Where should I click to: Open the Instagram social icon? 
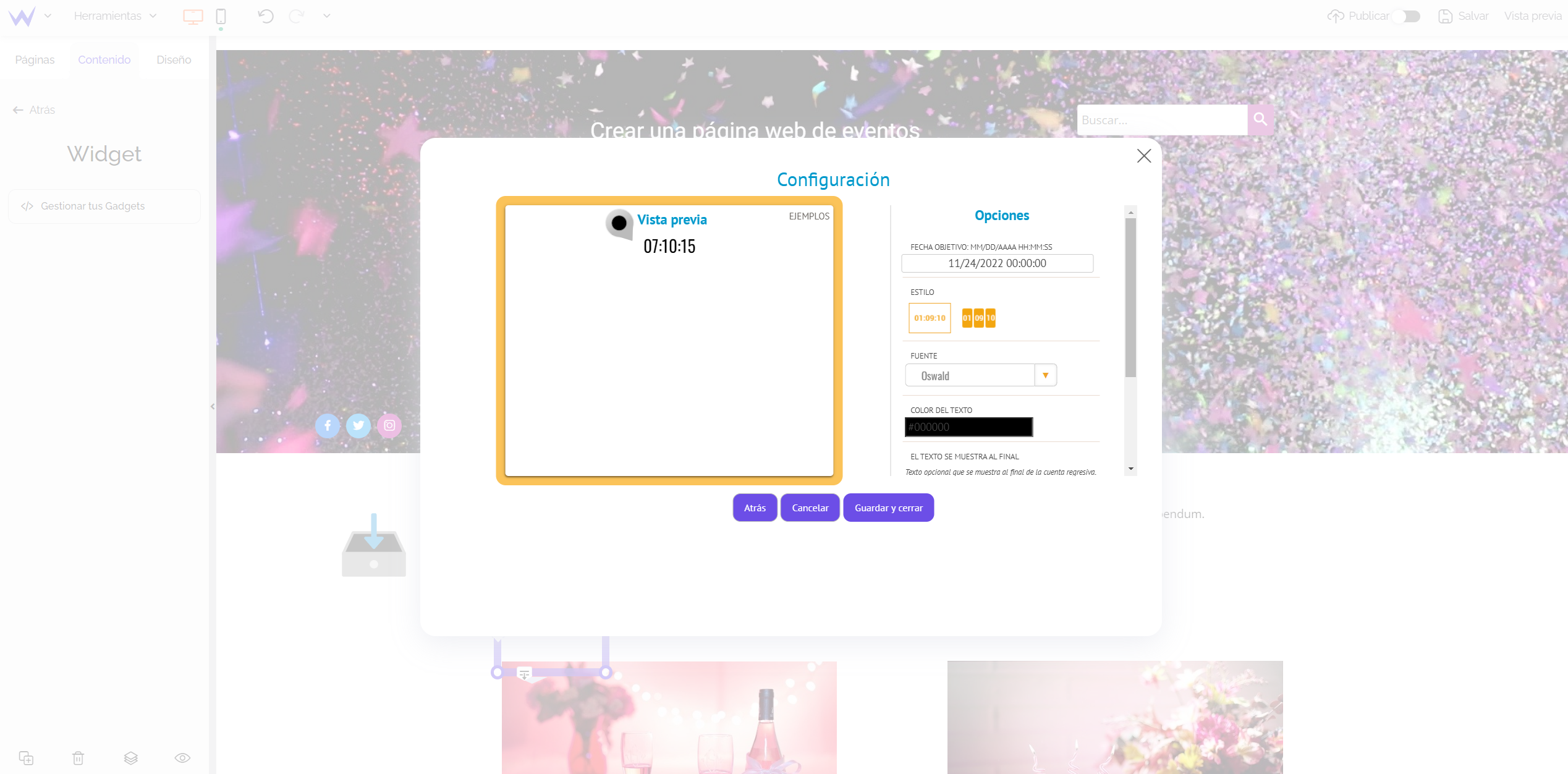[389, 425]
